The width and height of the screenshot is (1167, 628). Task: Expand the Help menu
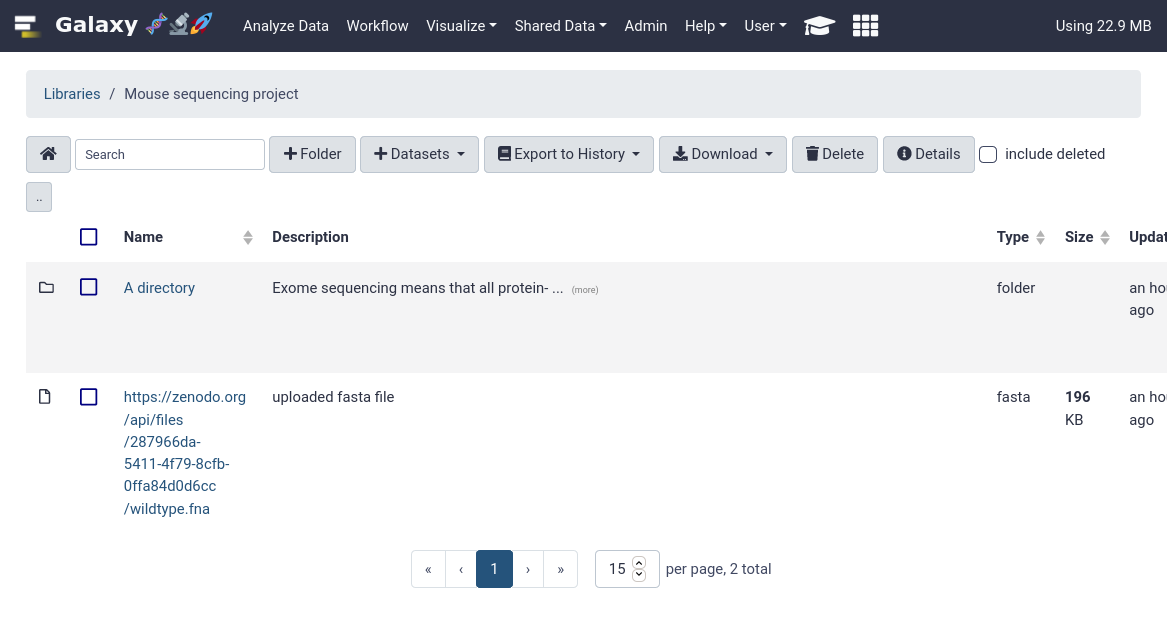(x=706, y=26)
